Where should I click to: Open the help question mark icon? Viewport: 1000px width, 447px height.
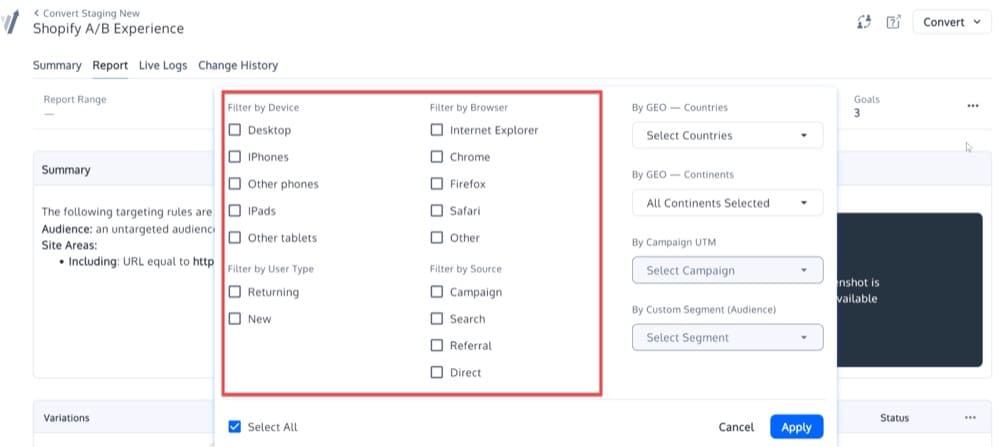(x=893, y=22)
